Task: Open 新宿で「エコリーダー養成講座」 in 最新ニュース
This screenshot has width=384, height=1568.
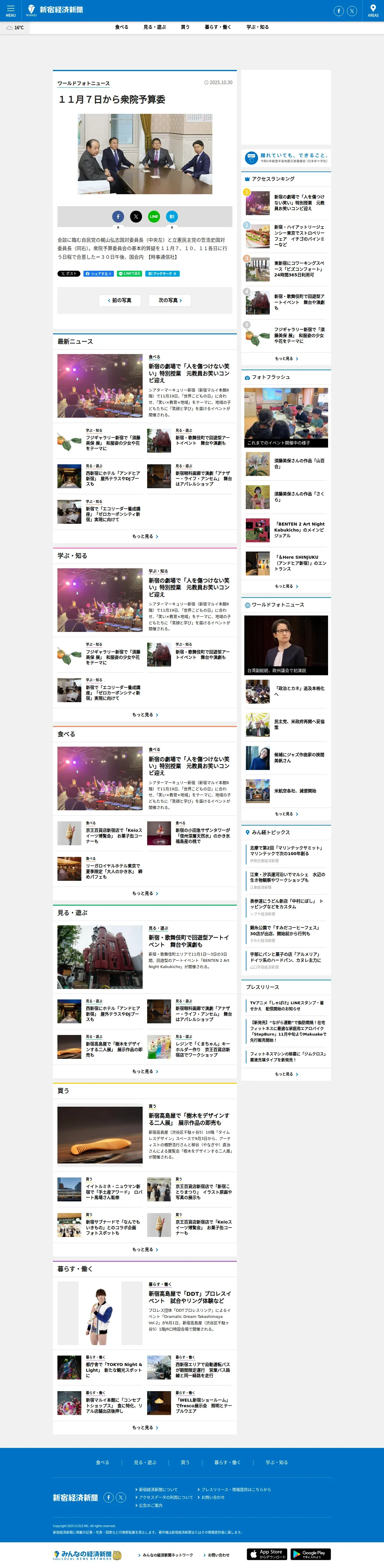Action: (113, 514)
